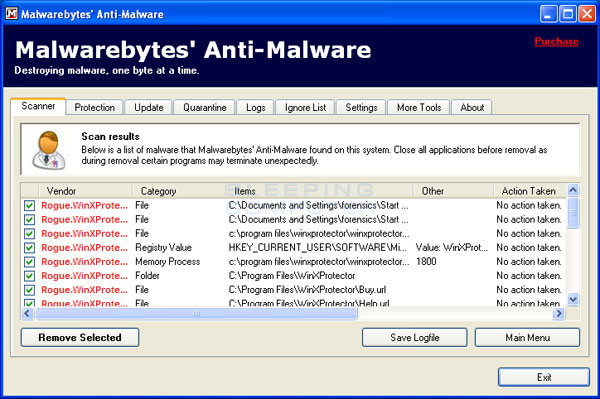Select the 'Memory Process' category cell
The height and width of the screenshot is (399, 600).
[168, 262]
